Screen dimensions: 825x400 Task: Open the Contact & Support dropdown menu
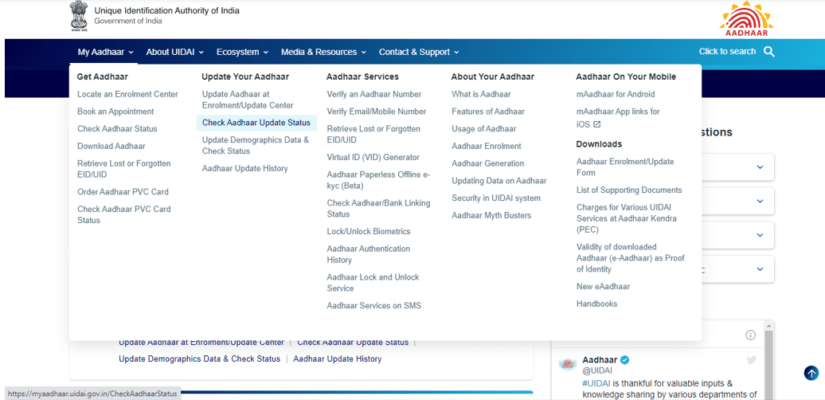(418, 52)
